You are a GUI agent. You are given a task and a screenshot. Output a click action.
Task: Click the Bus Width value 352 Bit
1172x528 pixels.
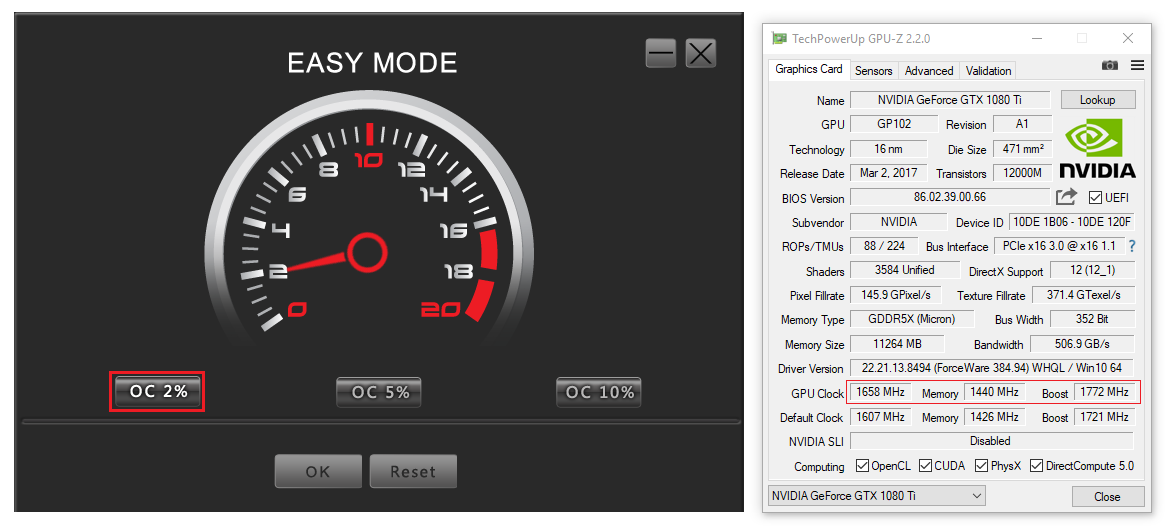click(1092, 319)
